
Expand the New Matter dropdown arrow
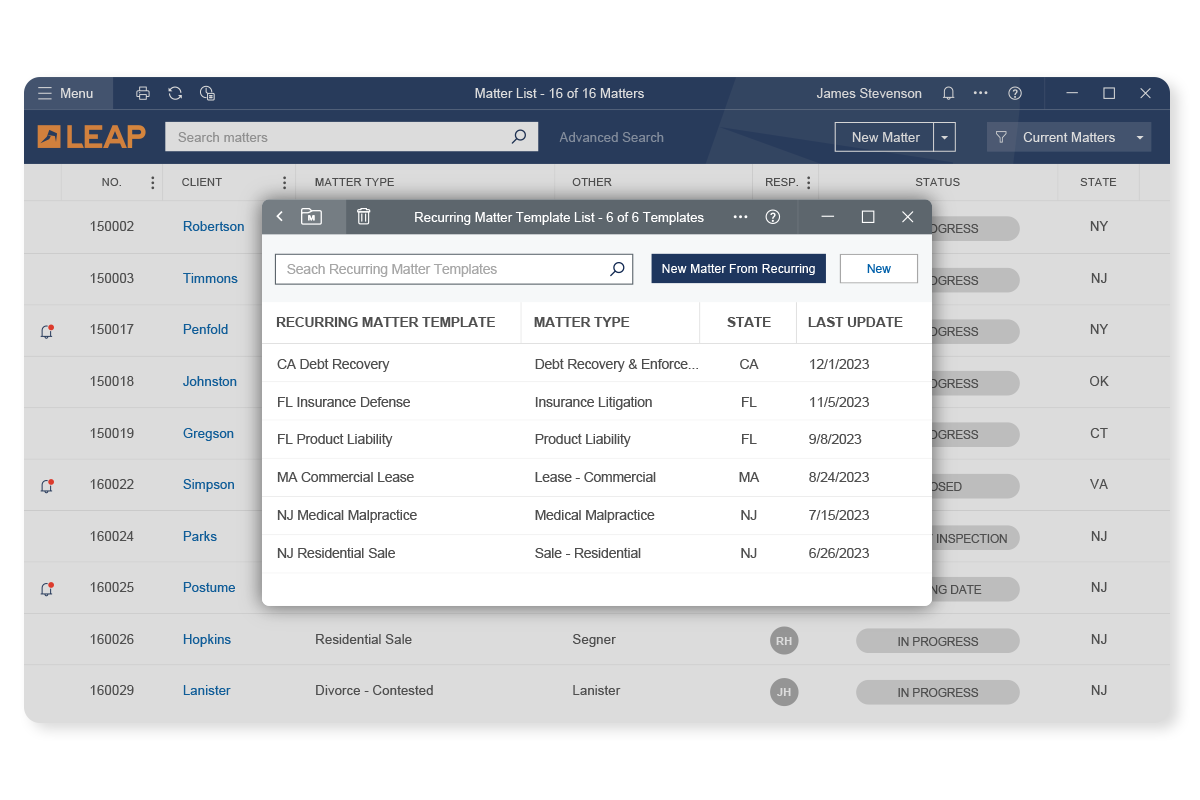click(944, 136)
